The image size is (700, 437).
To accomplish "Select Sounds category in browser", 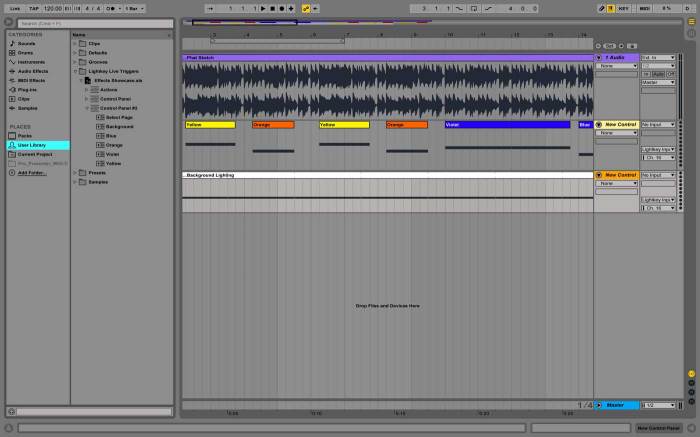I will [x=25, y=44].
